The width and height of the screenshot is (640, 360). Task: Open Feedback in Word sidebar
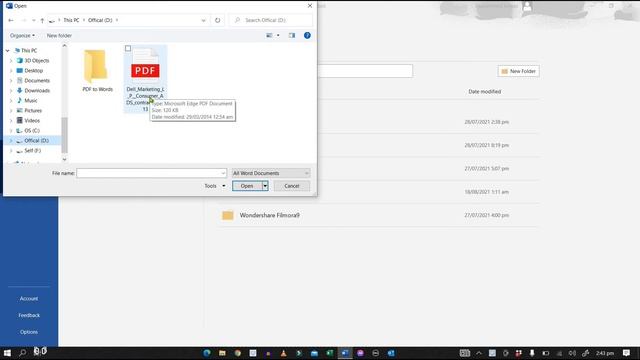point(29,316)
